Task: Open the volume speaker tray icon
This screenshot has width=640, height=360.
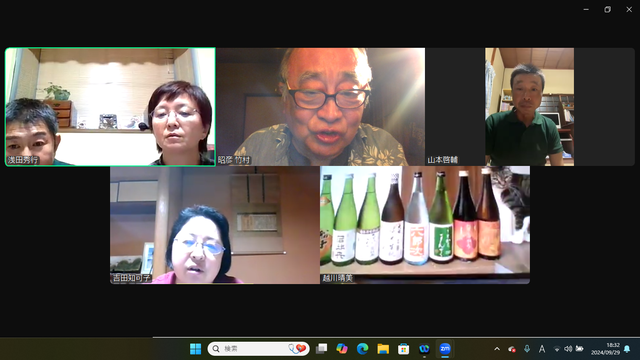Action: (x=568, y=349)
